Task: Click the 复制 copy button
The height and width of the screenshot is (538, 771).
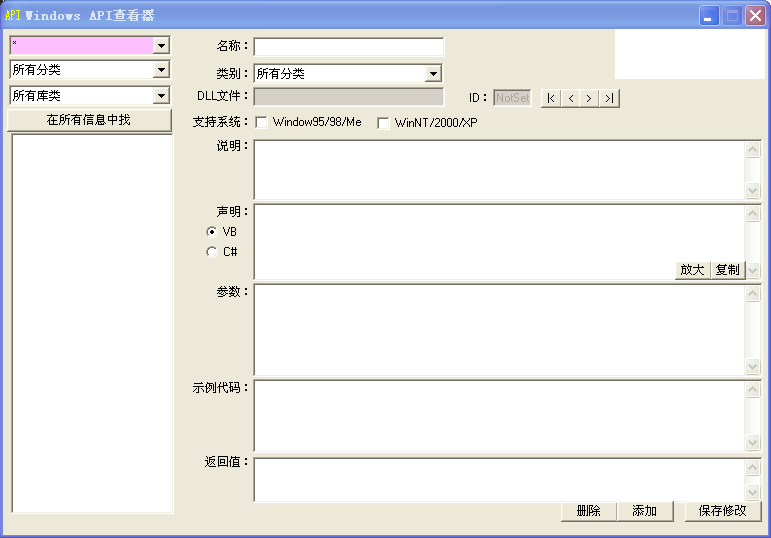Action: coord(728,269)
